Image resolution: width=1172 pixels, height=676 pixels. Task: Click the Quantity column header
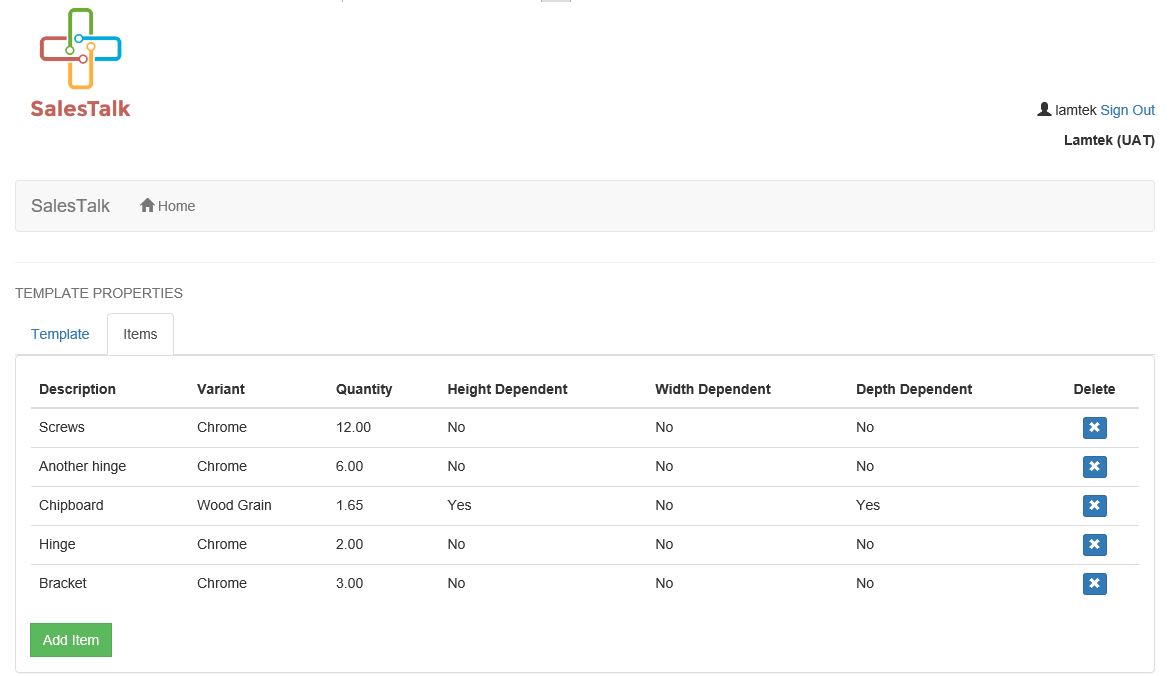coord(364,389)
